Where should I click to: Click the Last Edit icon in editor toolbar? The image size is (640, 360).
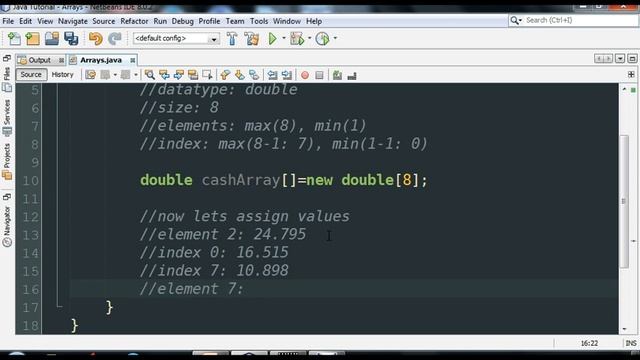[91, 75]
